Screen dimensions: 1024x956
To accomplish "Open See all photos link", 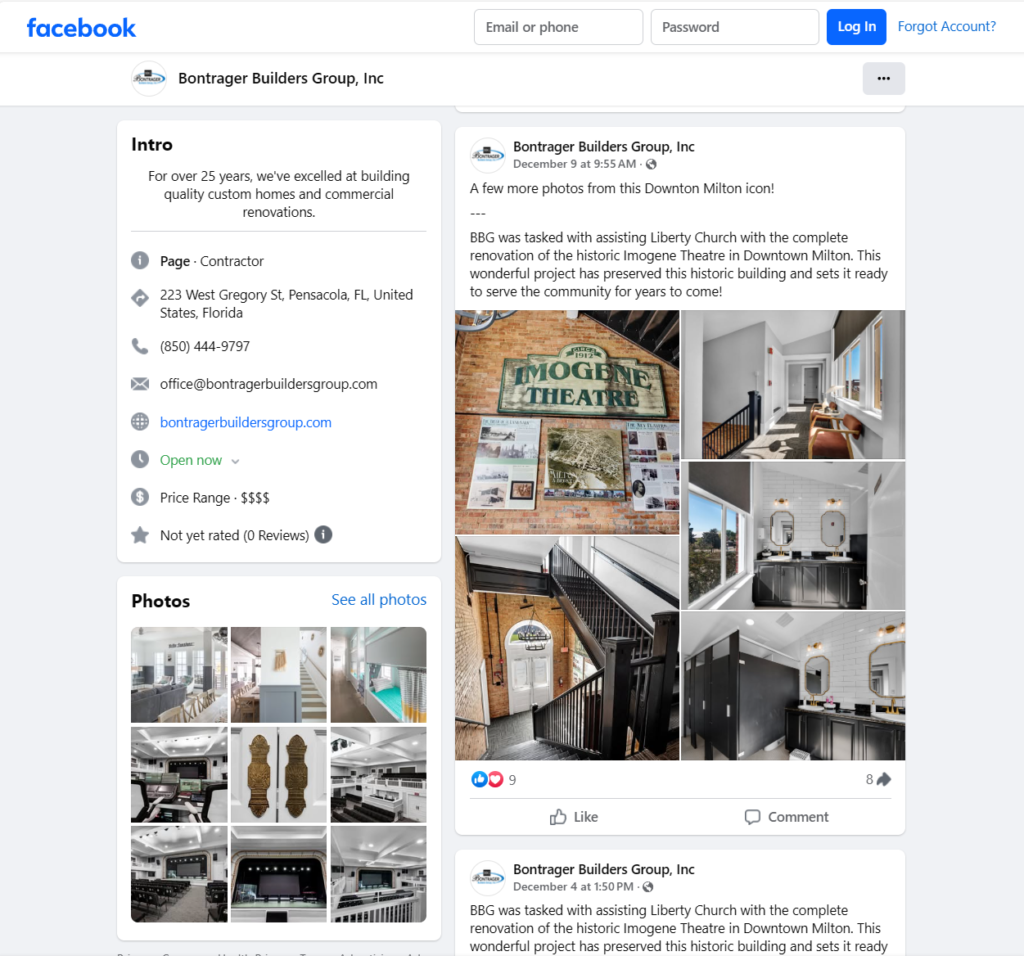I will tap(378, 600).
